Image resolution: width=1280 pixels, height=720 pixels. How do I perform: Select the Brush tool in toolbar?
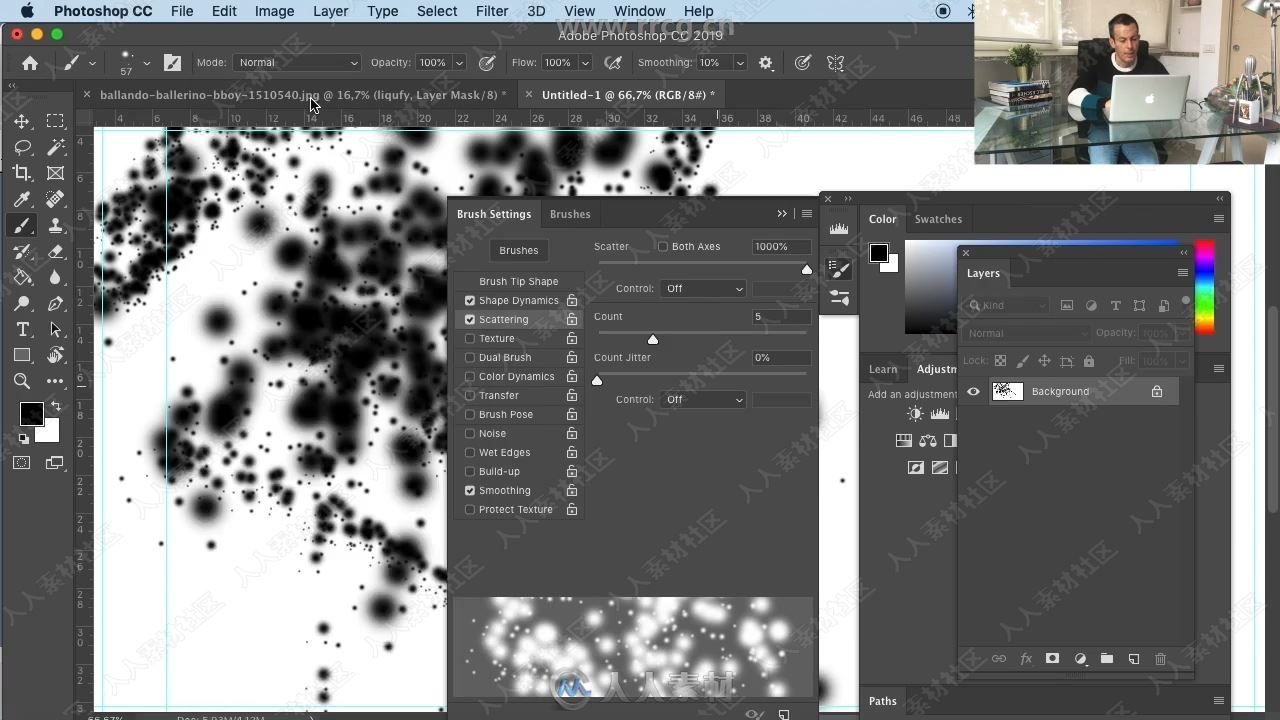point(22,225)
